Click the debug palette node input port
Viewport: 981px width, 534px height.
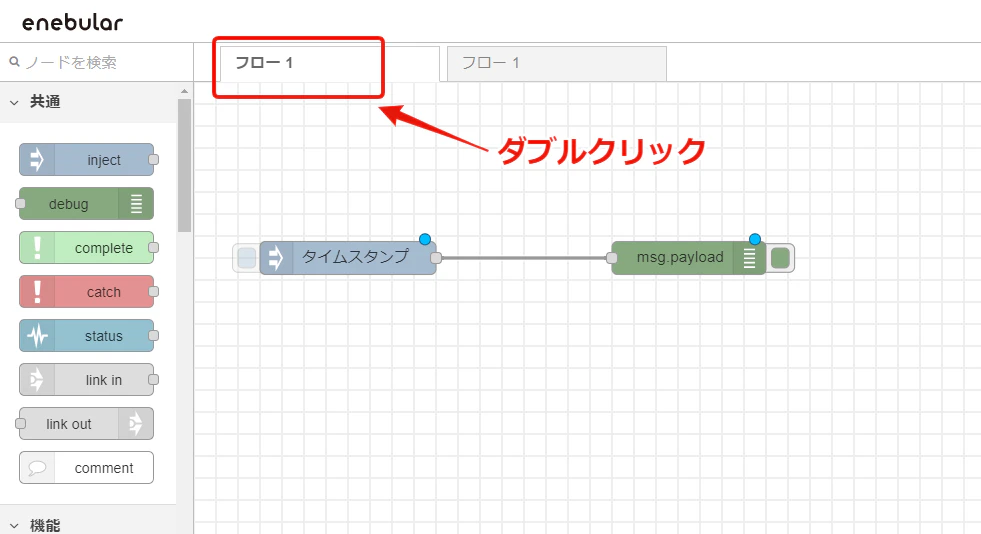(20, 203)
